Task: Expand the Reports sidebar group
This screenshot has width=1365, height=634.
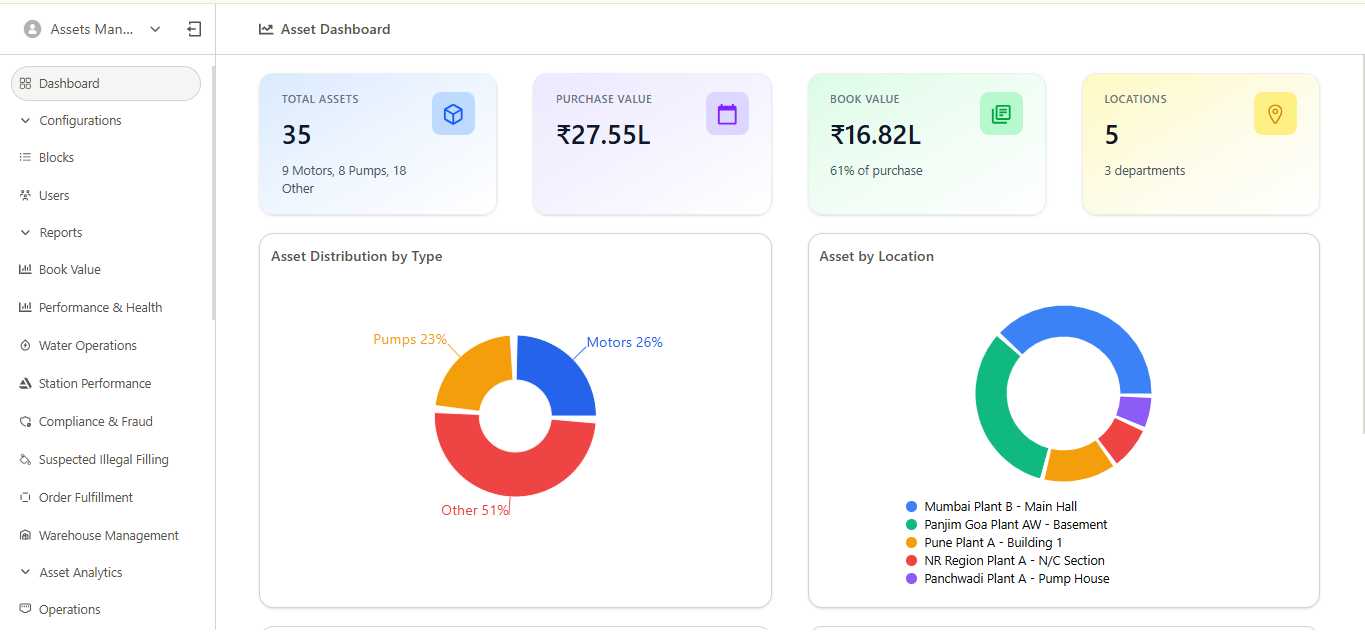Action: pyautogui.click(x=61, y=233)
